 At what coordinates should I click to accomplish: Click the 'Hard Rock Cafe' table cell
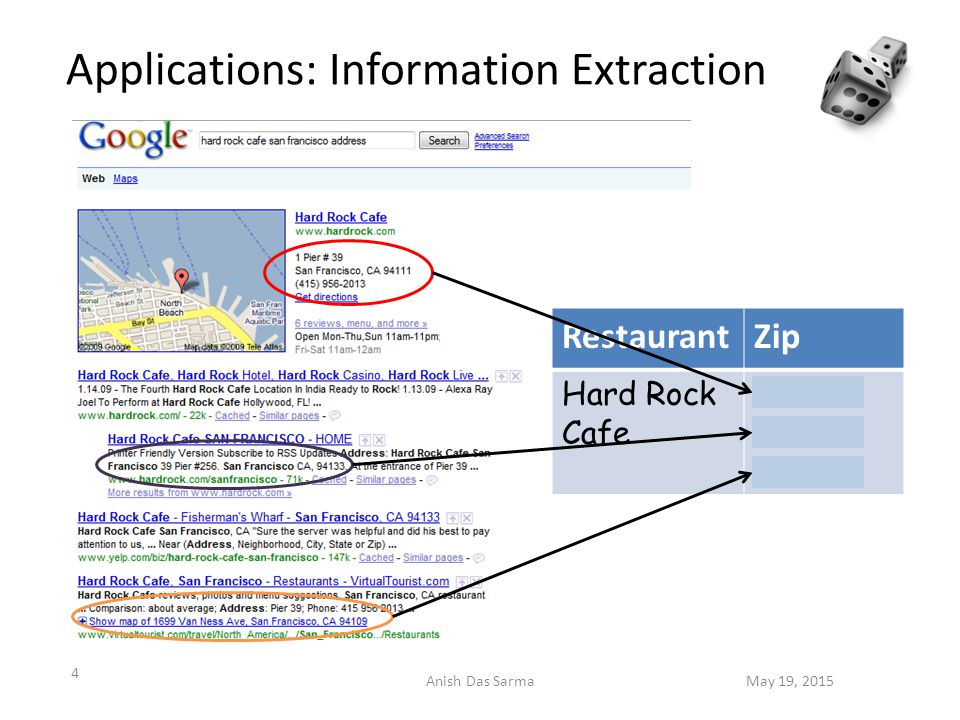tap(648, 432)
